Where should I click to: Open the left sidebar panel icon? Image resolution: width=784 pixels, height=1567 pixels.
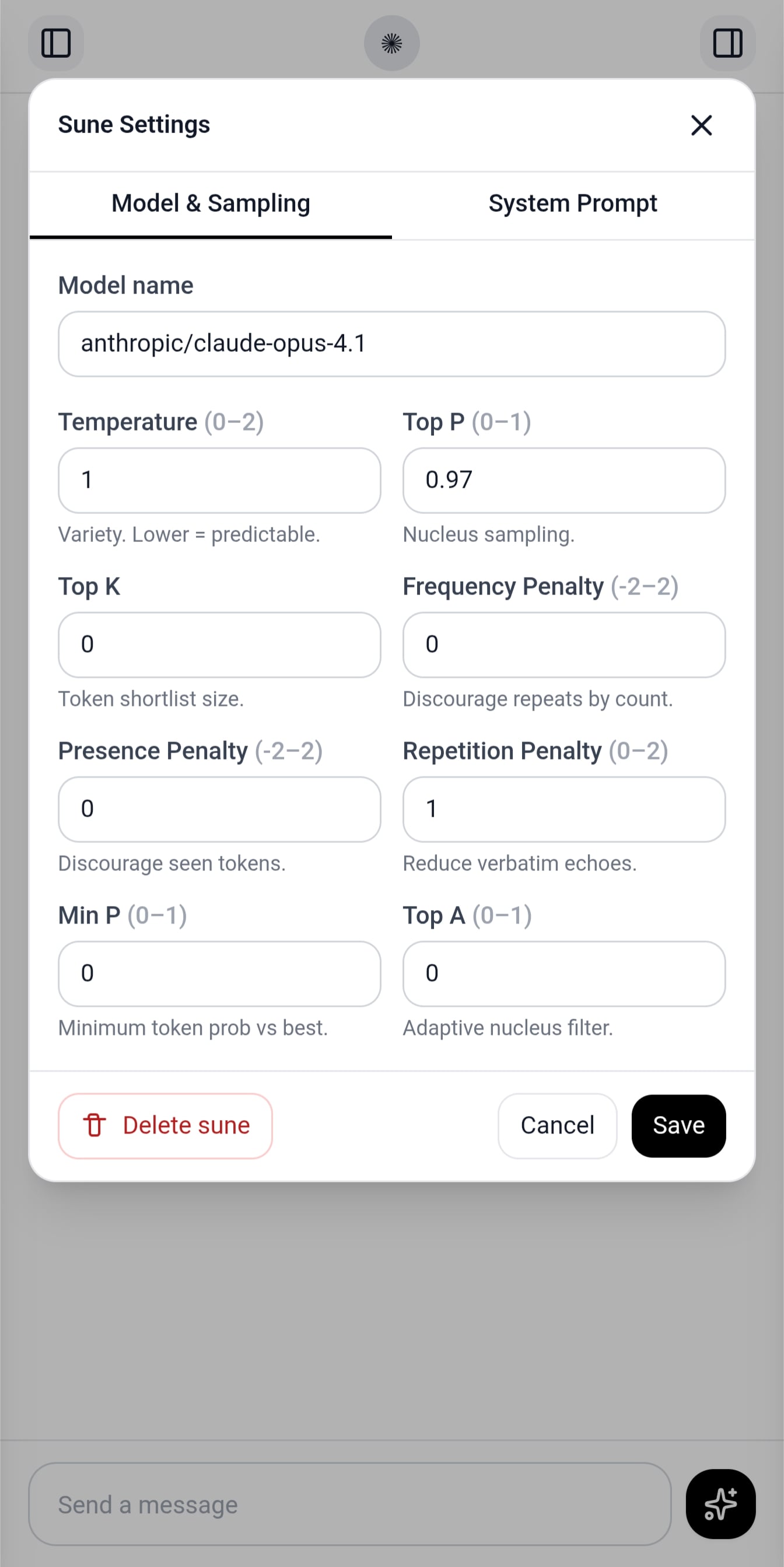(56, 43)
